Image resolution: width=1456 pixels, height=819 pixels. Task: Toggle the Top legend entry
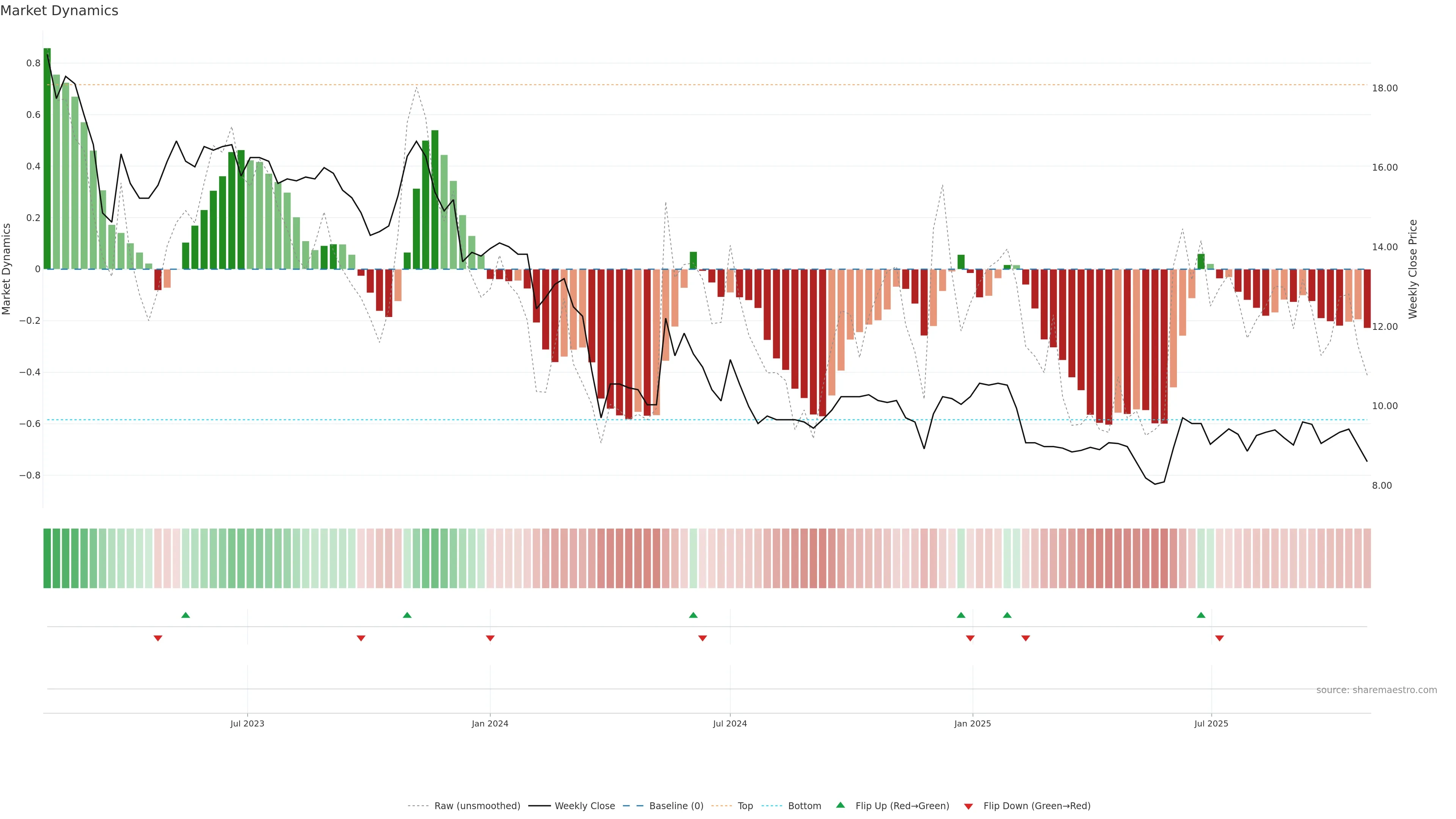coord(745,806)
